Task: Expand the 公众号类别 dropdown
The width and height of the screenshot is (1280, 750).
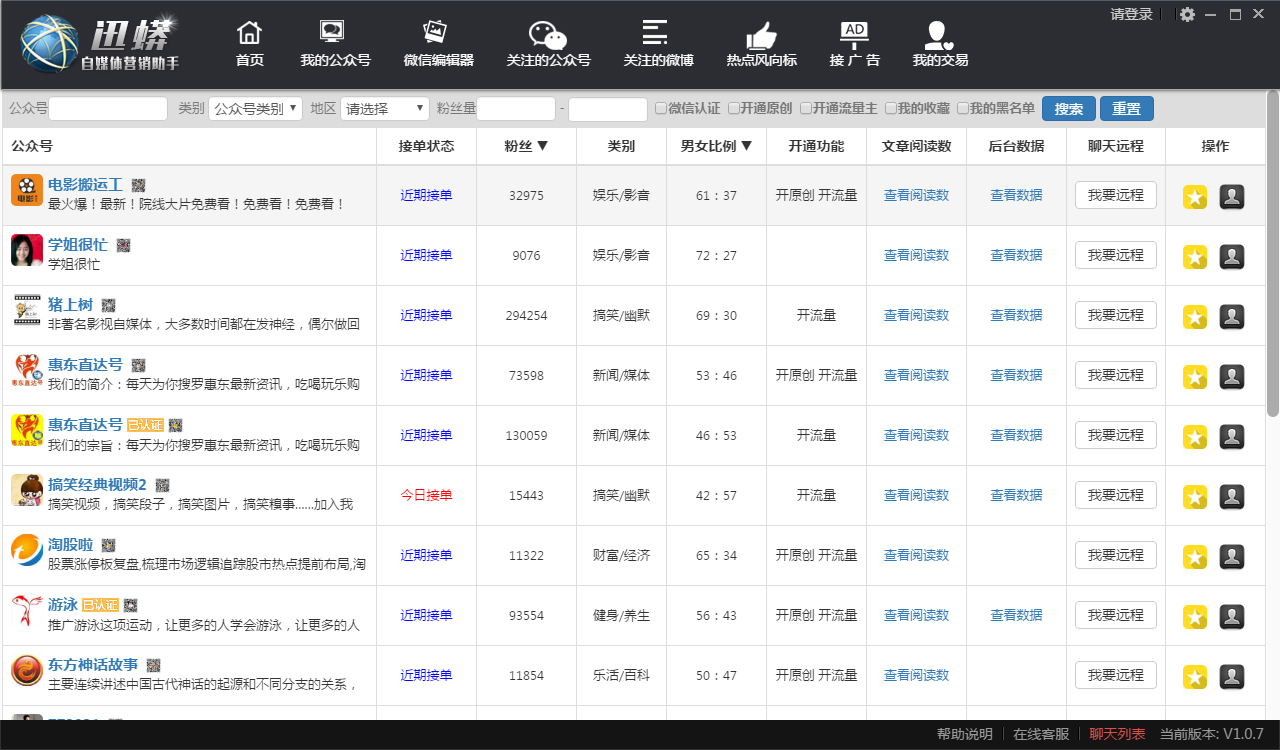Action: click(255, 109)
